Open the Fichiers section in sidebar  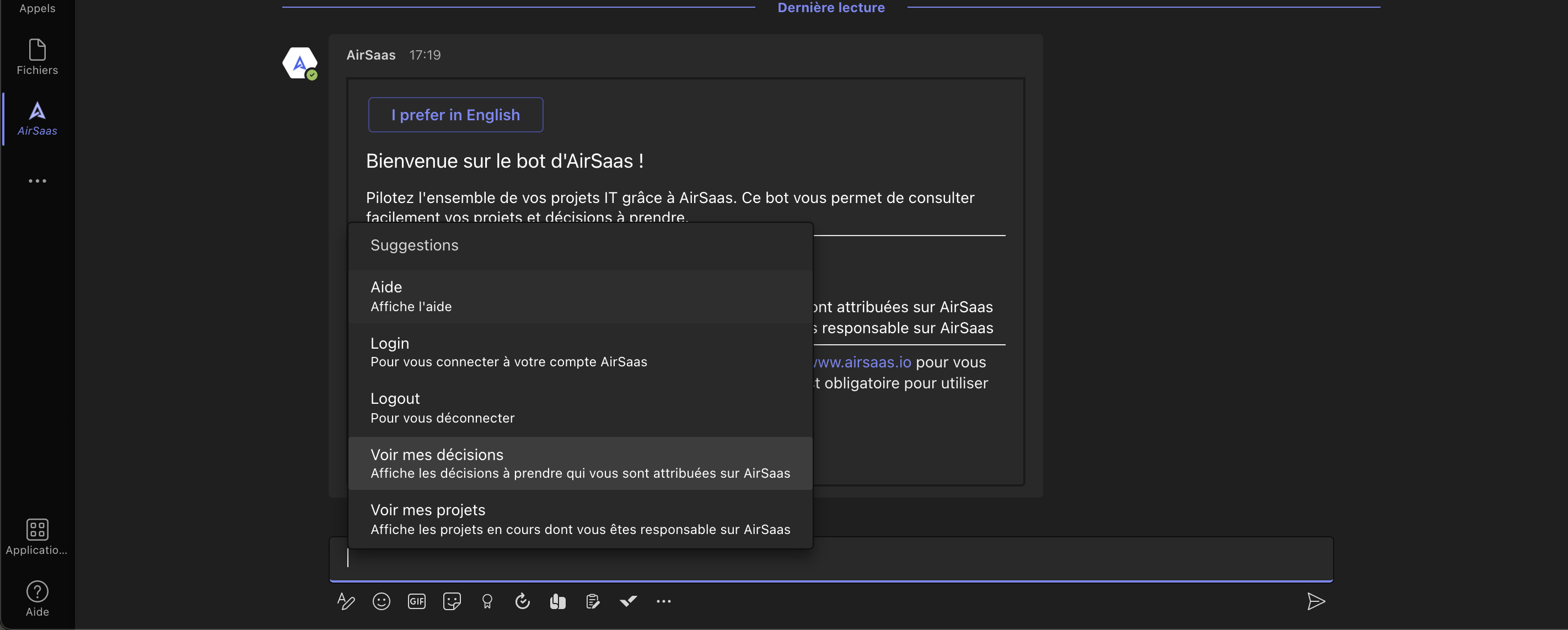pos(37,57)
